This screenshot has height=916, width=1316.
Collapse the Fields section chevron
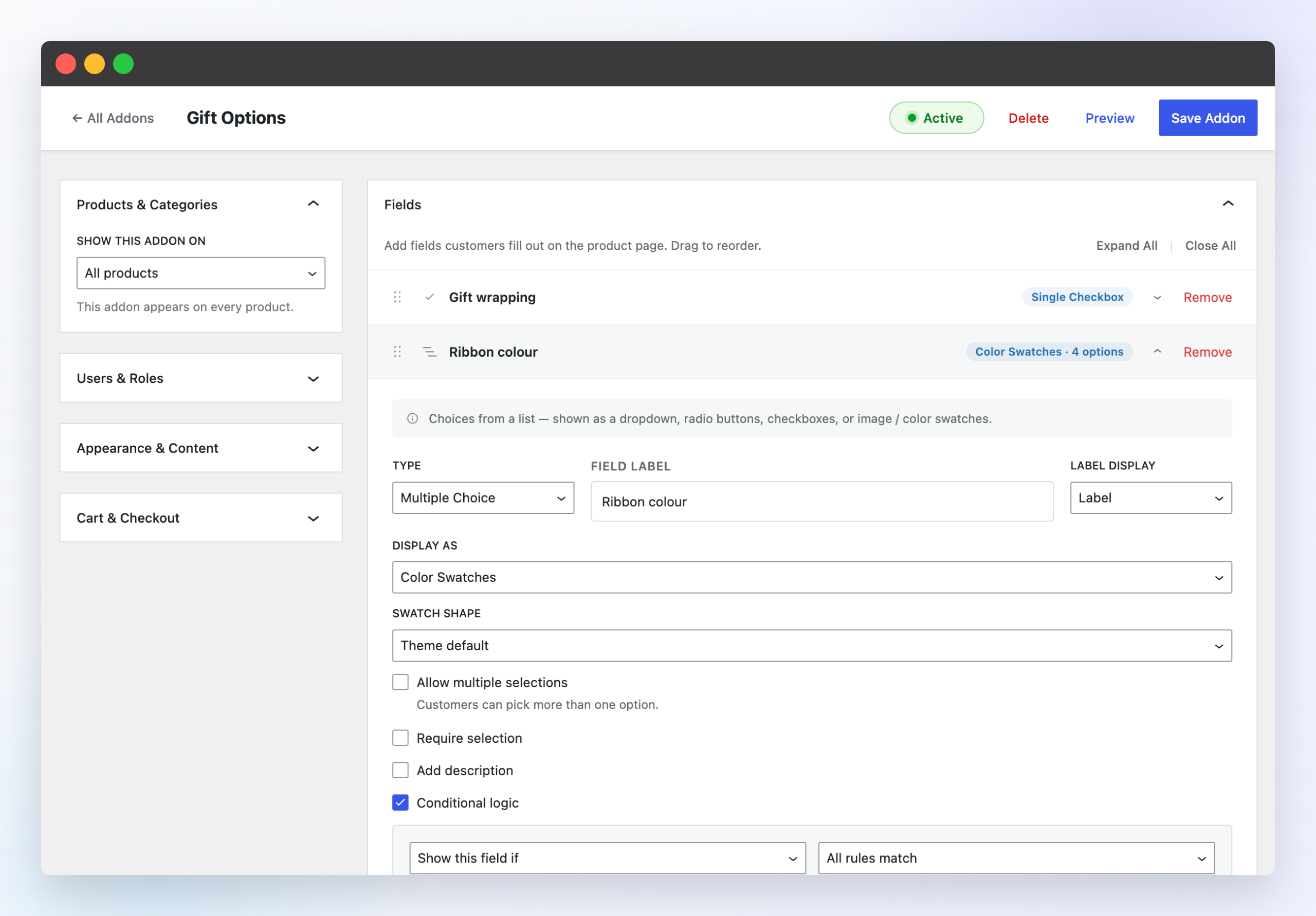click(x=1228, y=204)
